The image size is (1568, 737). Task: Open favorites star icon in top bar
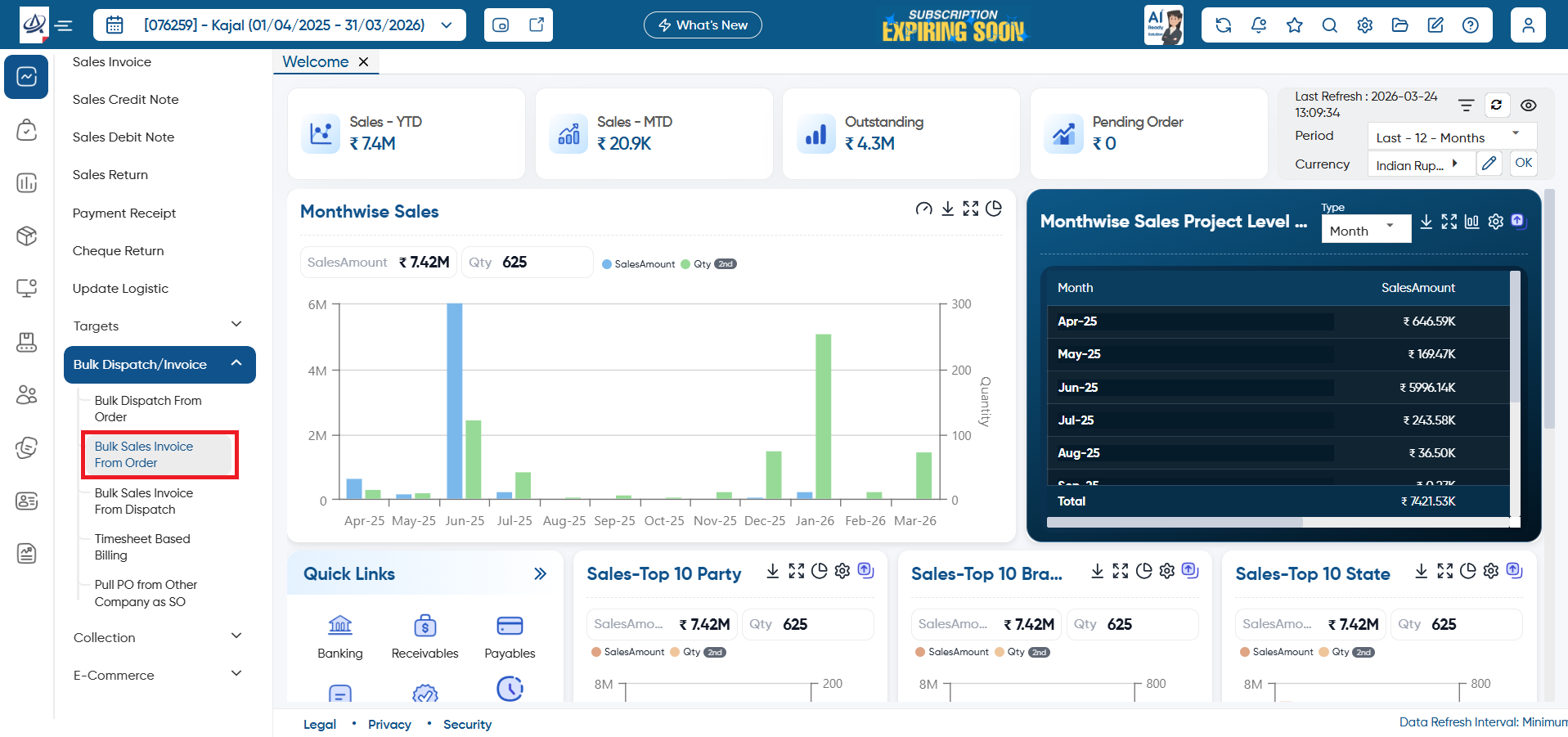[1294, 25]
